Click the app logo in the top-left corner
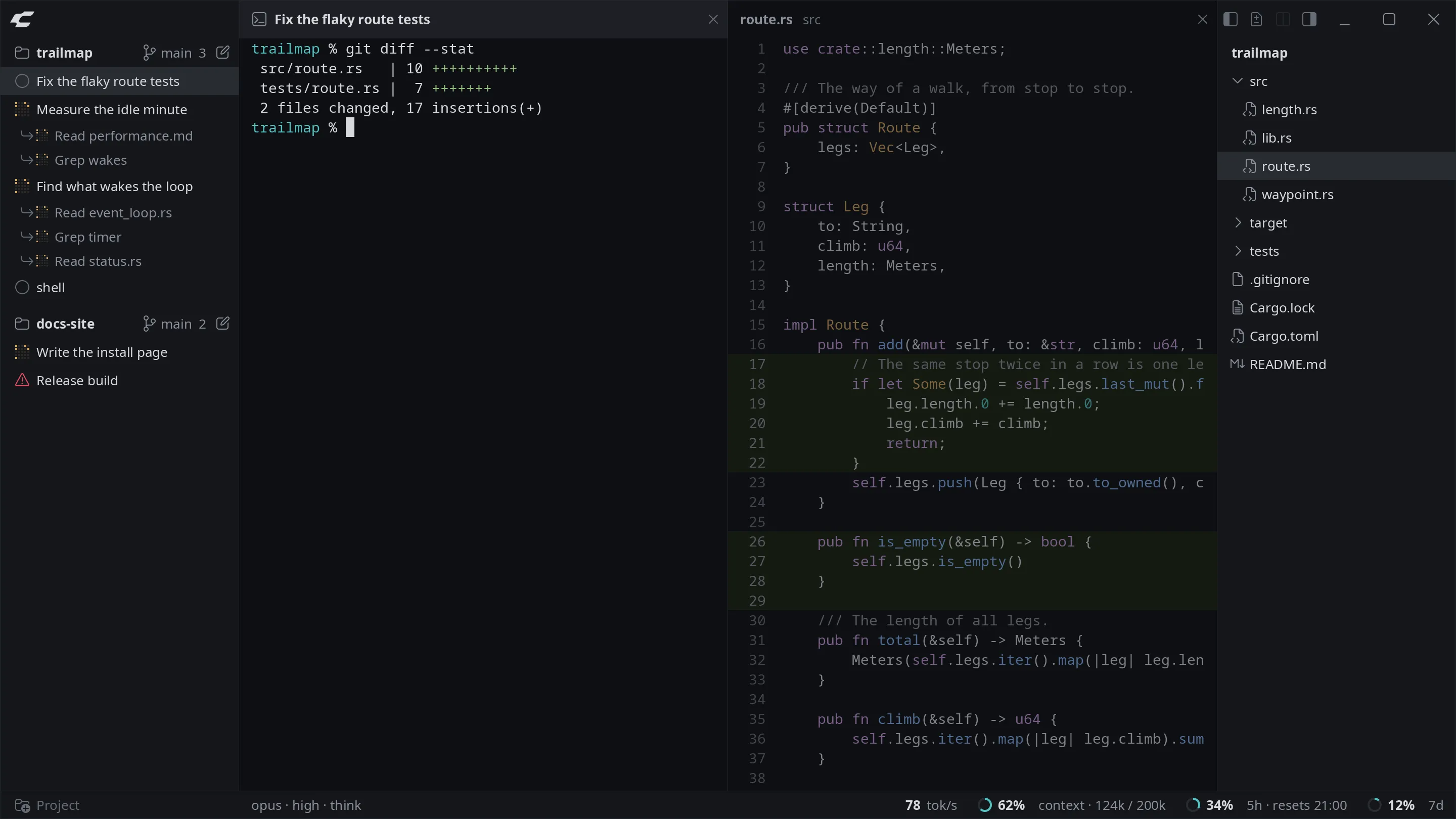Screen dimensions: 1456x819 [22, 19]
